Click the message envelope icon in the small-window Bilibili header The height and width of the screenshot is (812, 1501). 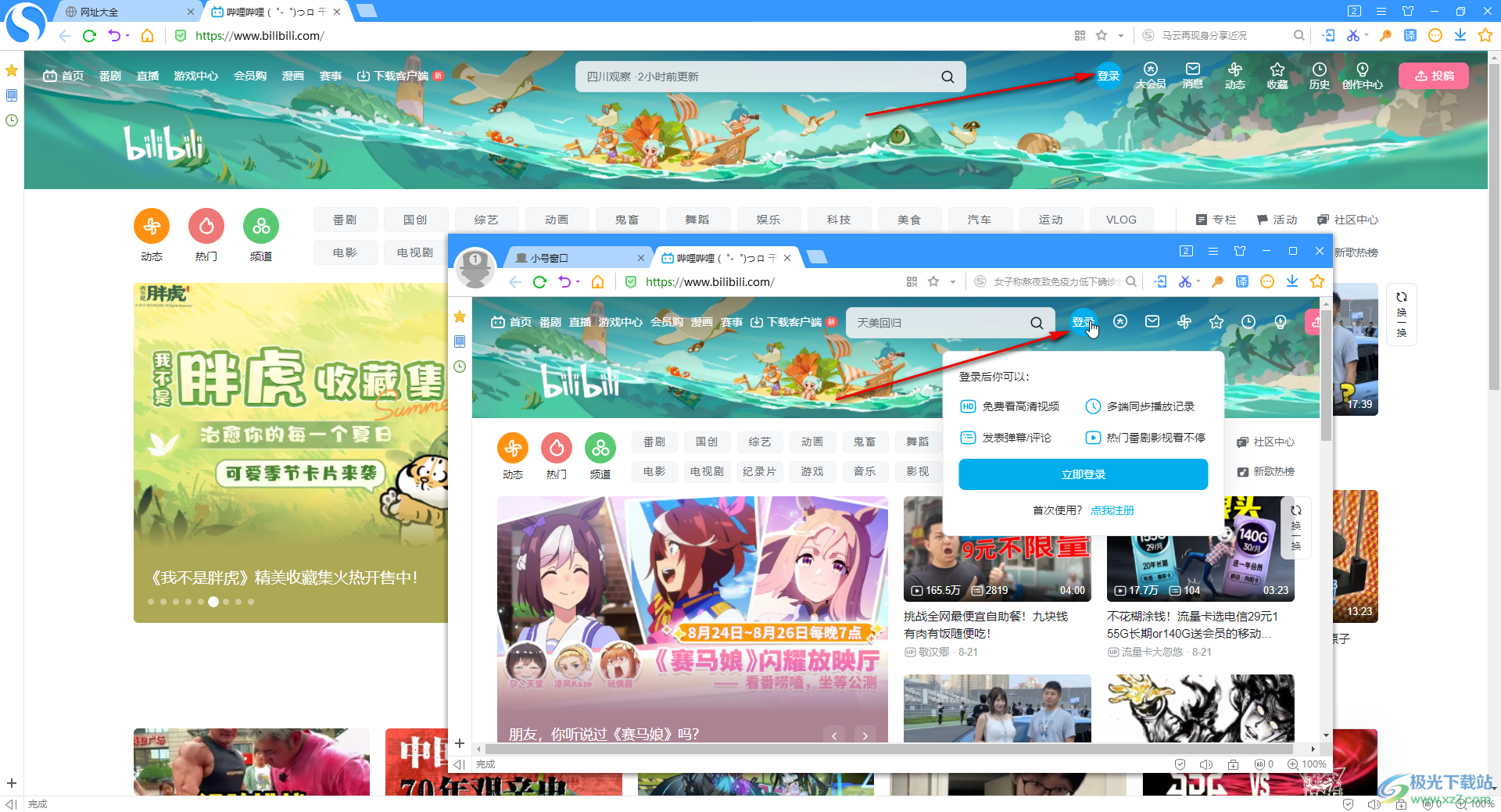coord(1152,321)
